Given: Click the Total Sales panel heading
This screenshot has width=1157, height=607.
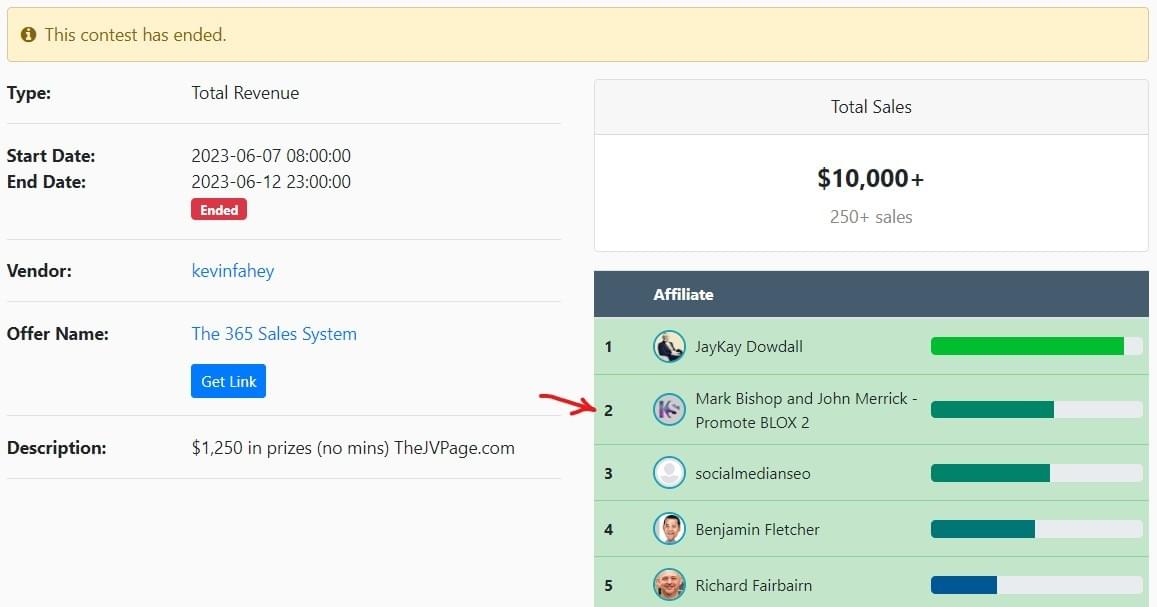Looking at the screenshot, I should (x=871, y=107).
